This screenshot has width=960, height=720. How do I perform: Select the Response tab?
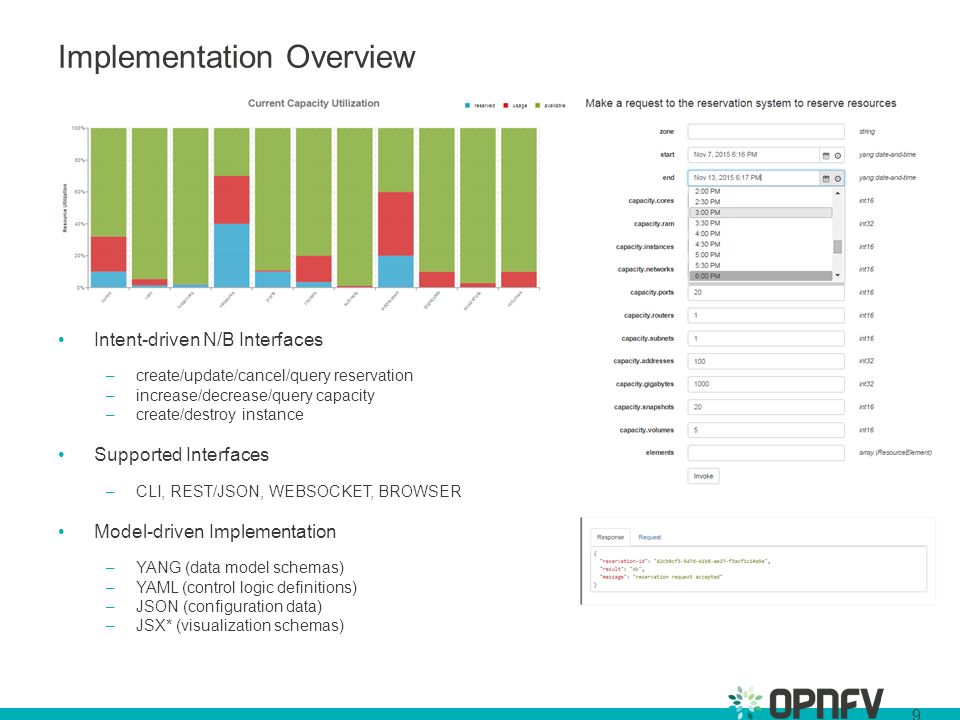(610, 537)
